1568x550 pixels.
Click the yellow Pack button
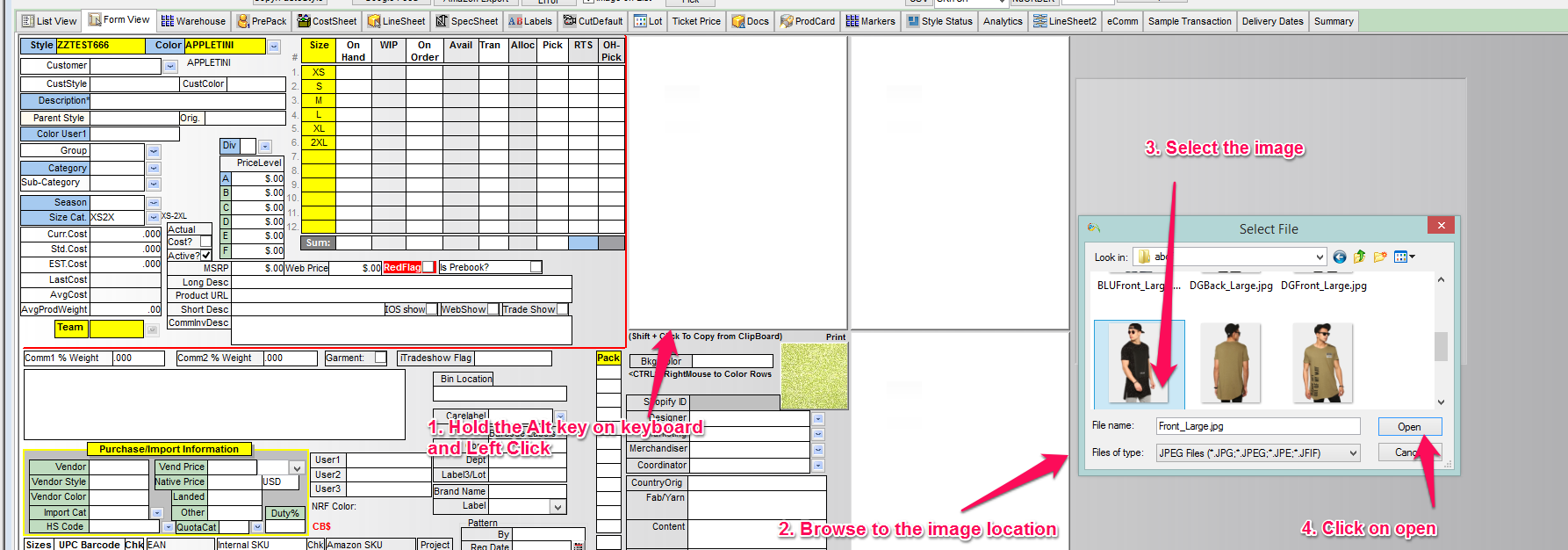(x=608, y=358)
